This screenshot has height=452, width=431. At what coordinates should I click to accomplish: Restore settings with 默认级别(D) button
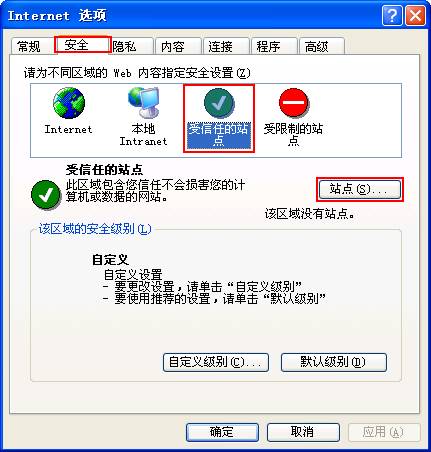click(334, 362)
